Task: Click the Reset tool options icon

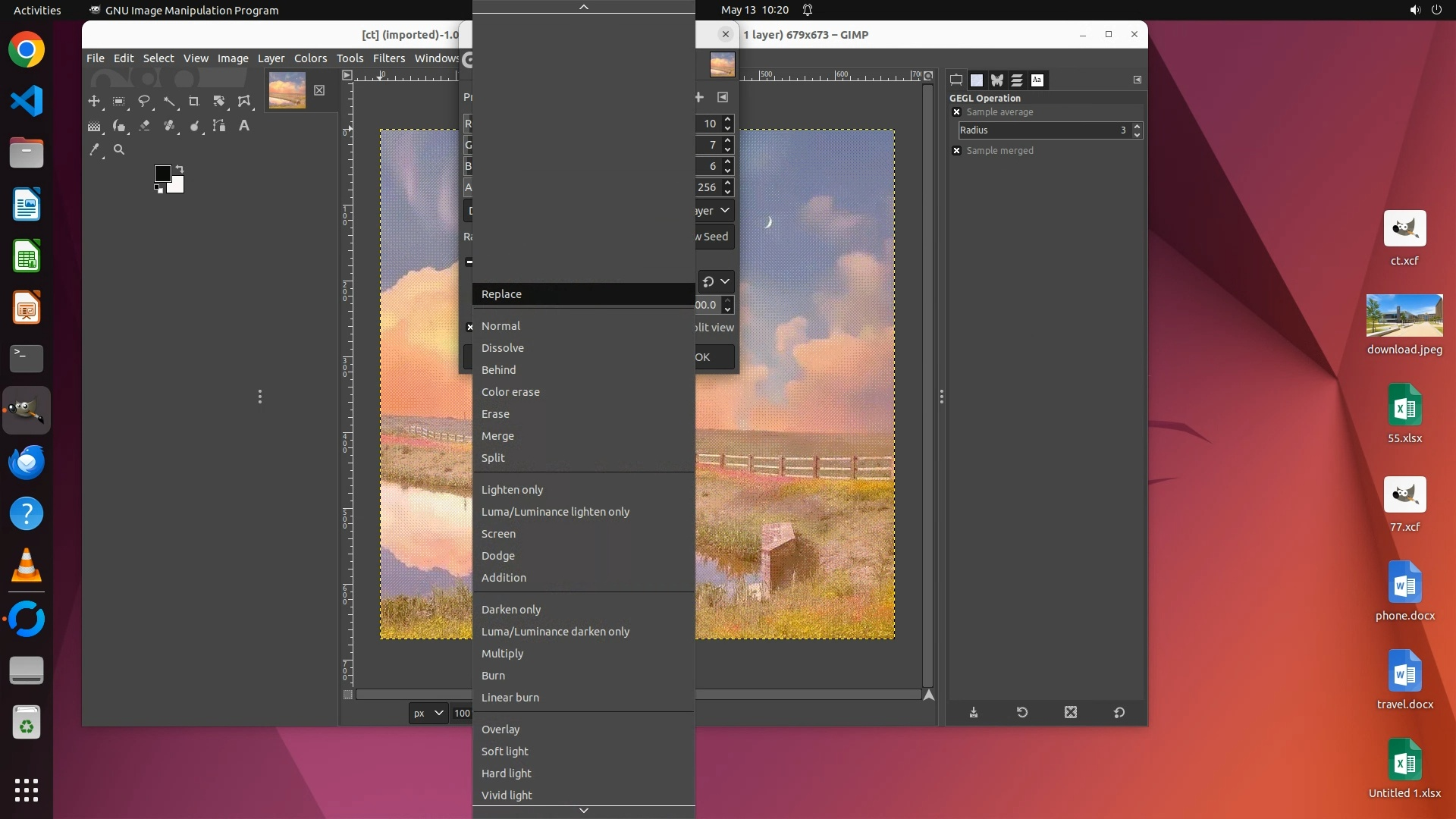Action: point(1119,713)
